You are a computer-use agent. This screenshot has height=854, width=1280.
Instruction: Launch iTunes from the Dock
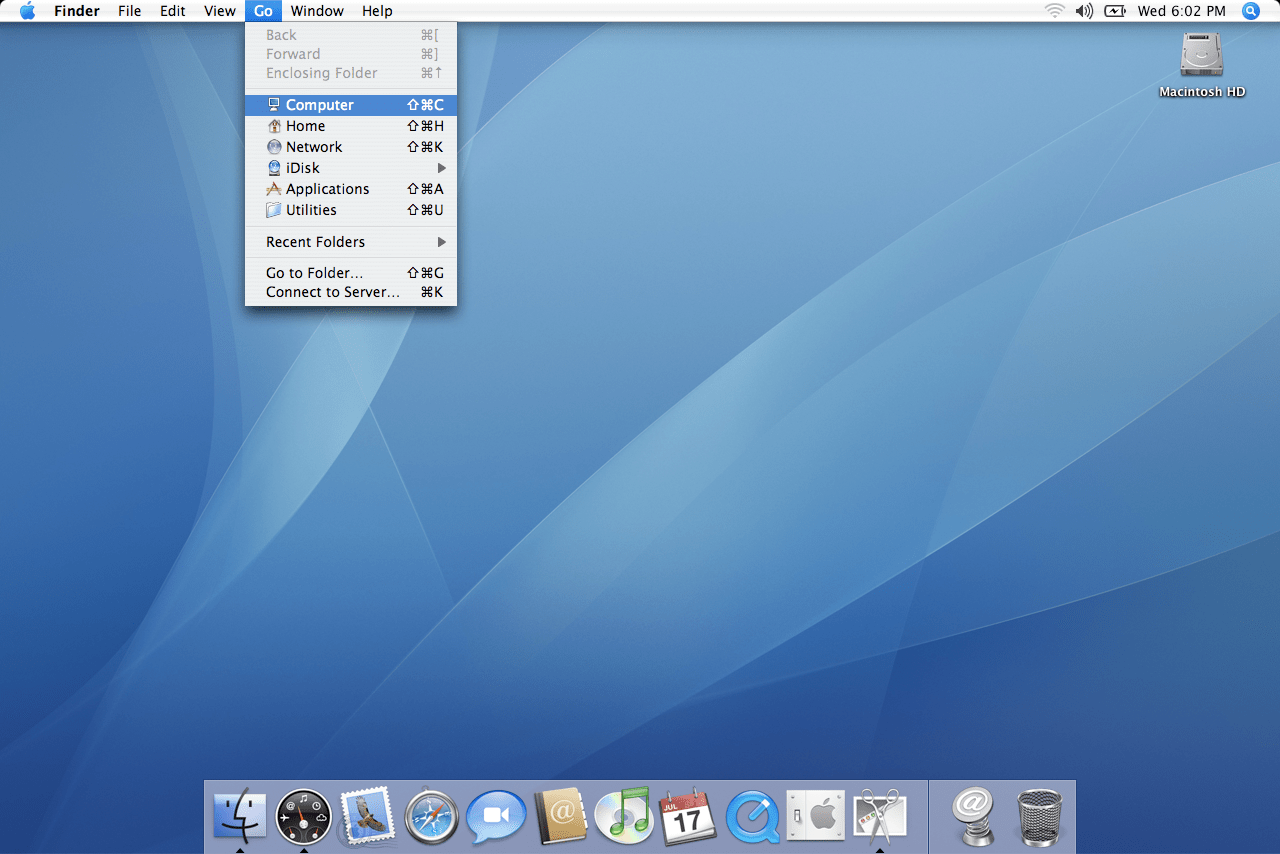[624, 816]
